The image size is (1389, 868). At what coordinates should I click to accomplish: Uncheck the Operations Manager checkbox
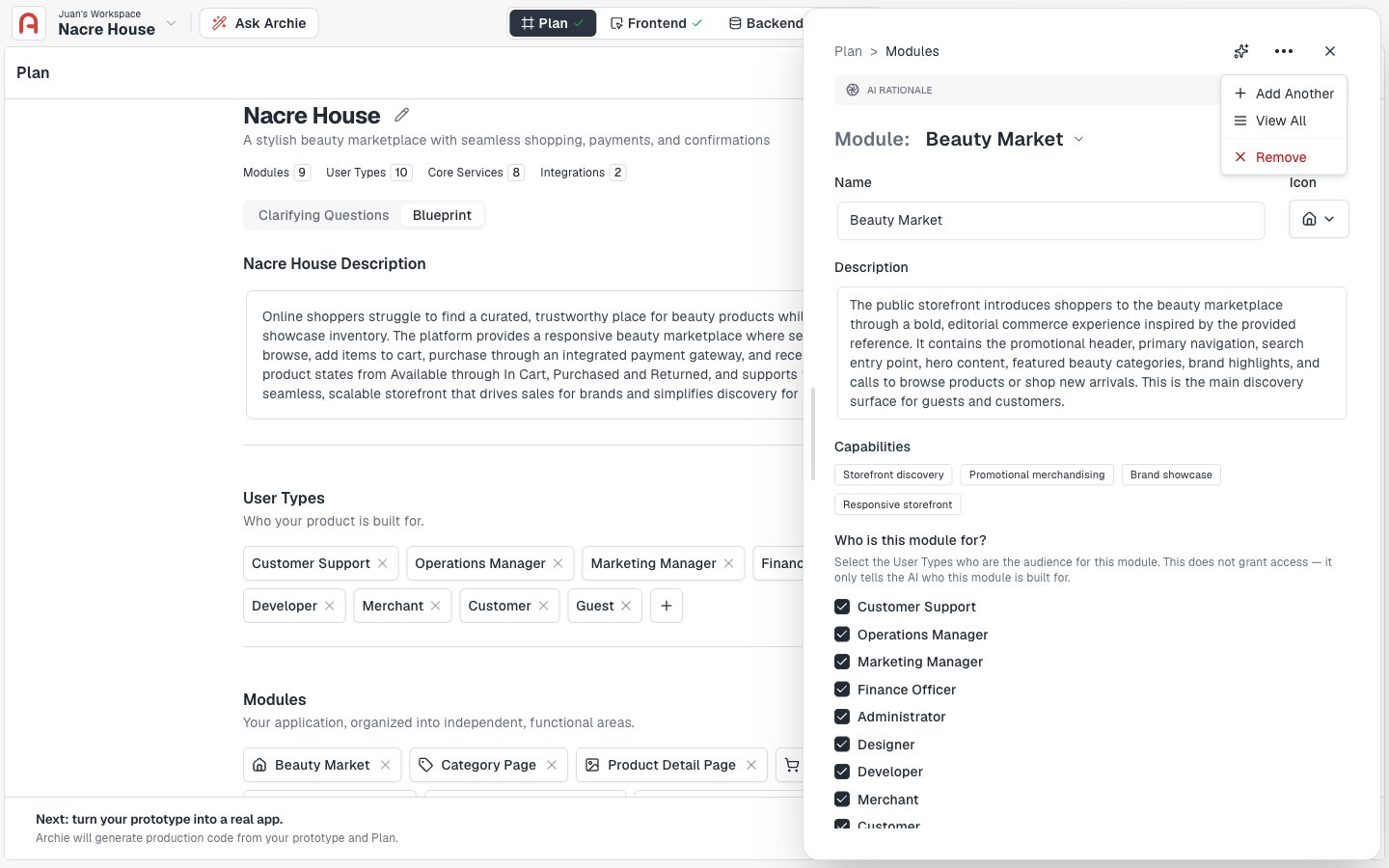pyautogui.click(x=842, y=635)
